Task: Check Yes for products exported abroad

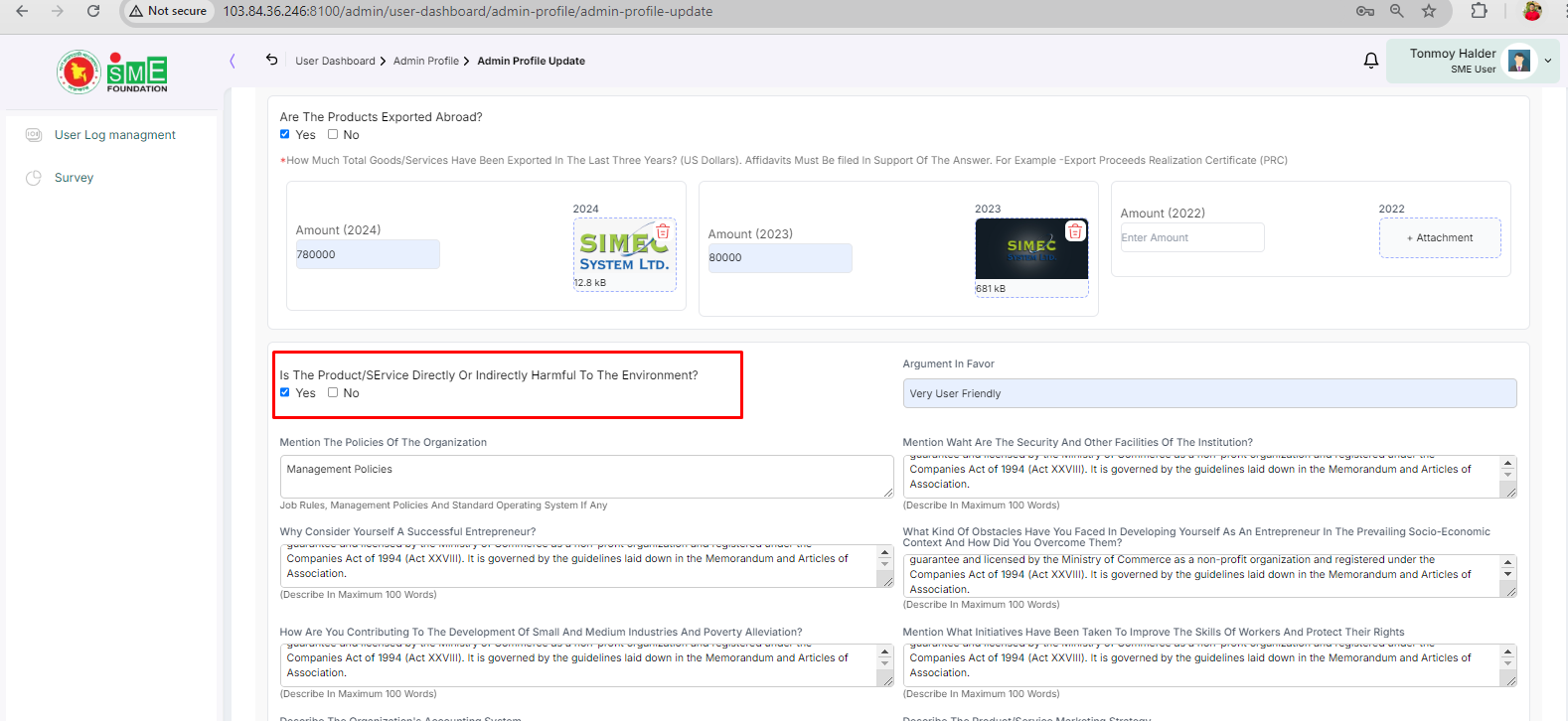Action: pos(285,134)
